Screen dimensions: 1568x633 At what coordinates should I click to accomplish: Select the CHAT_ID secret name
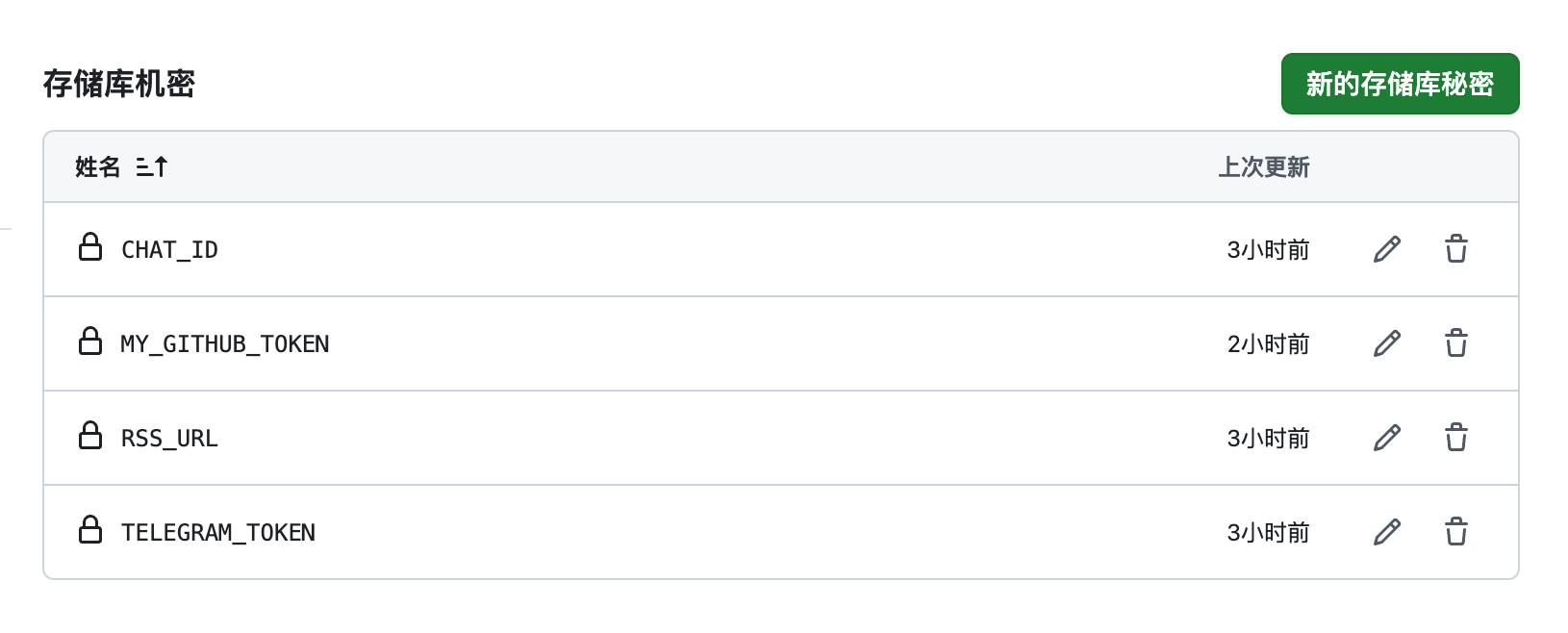[169, 250]
